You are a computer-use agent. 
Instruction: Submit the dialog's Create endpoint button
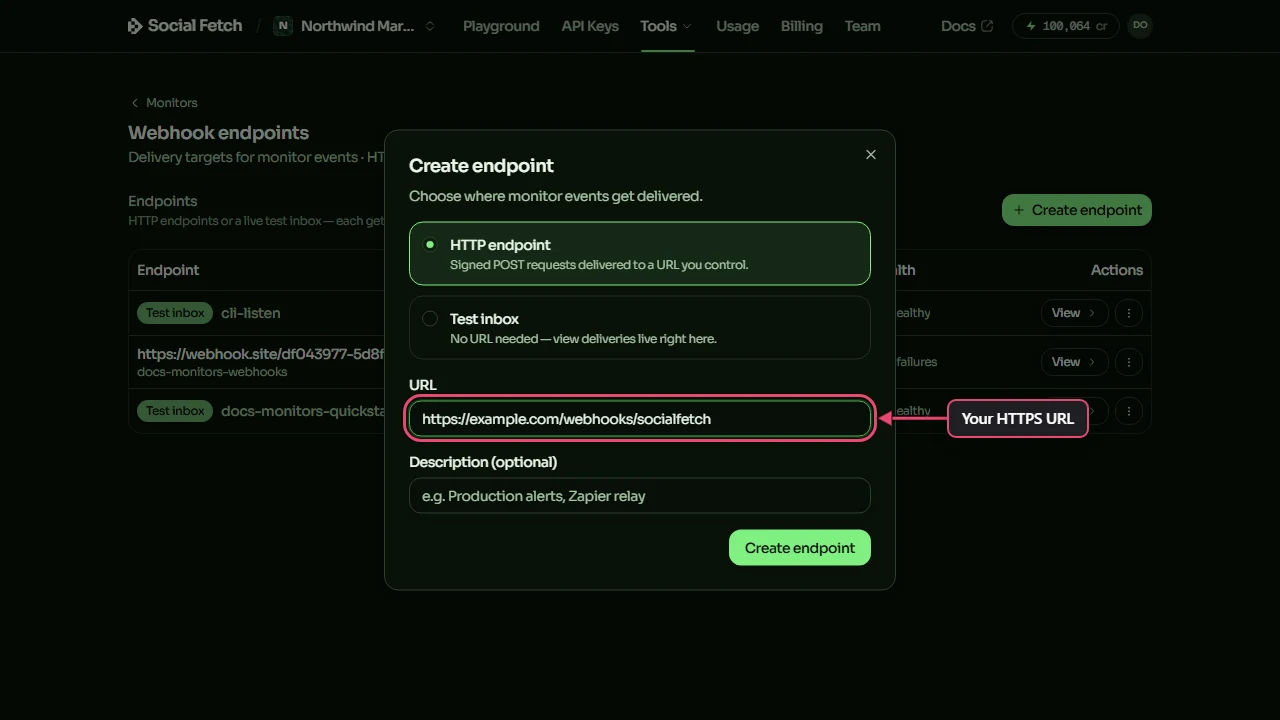point(800,548)
